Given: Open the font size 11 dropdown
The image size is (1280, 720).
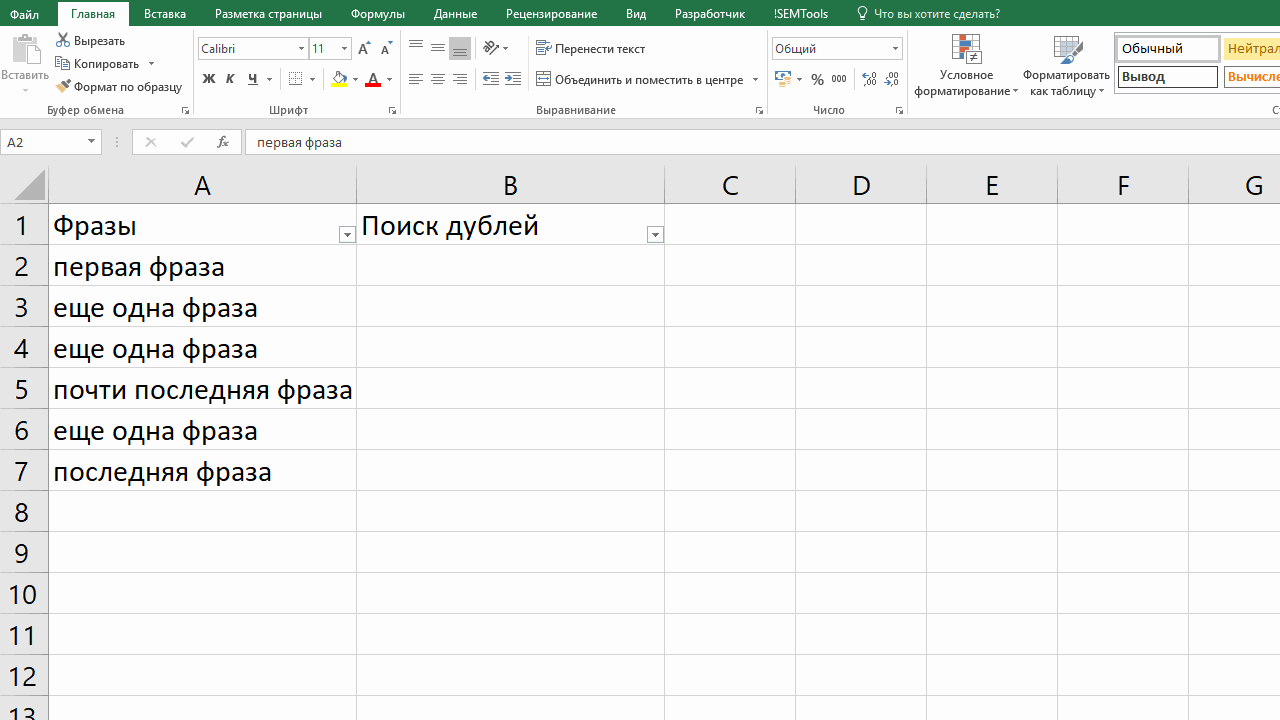Looking at the screenshot, I should pos(345,48).
